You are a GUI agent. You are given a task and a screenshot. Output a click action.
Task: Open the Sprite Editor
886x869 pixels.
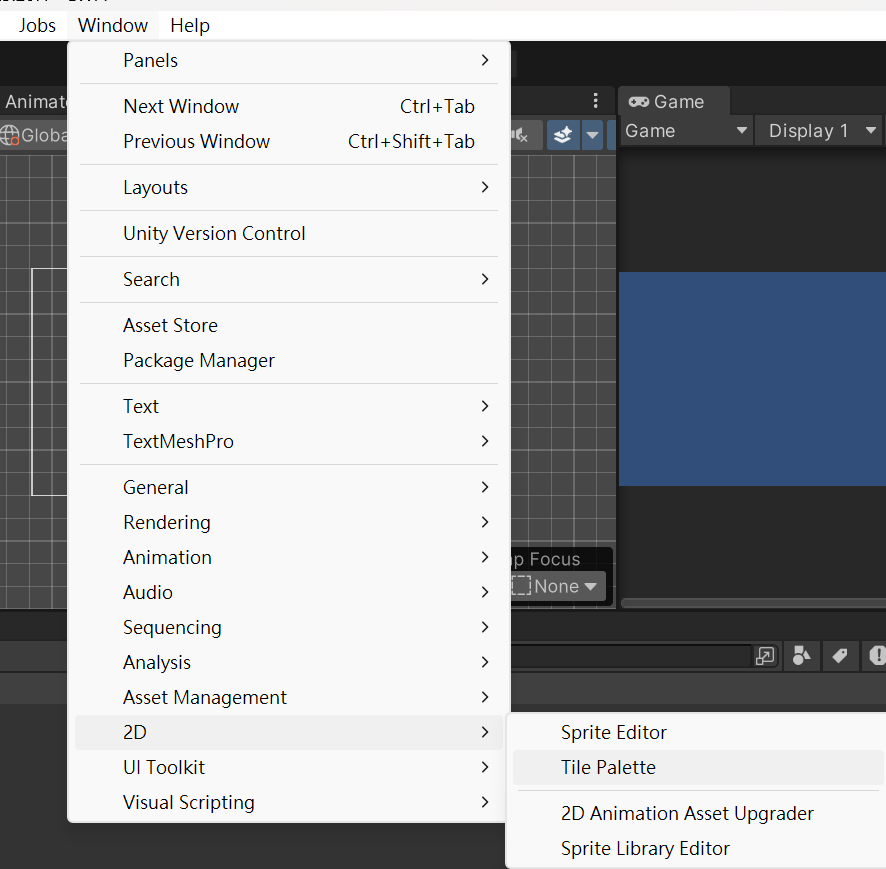click(698, 732)
